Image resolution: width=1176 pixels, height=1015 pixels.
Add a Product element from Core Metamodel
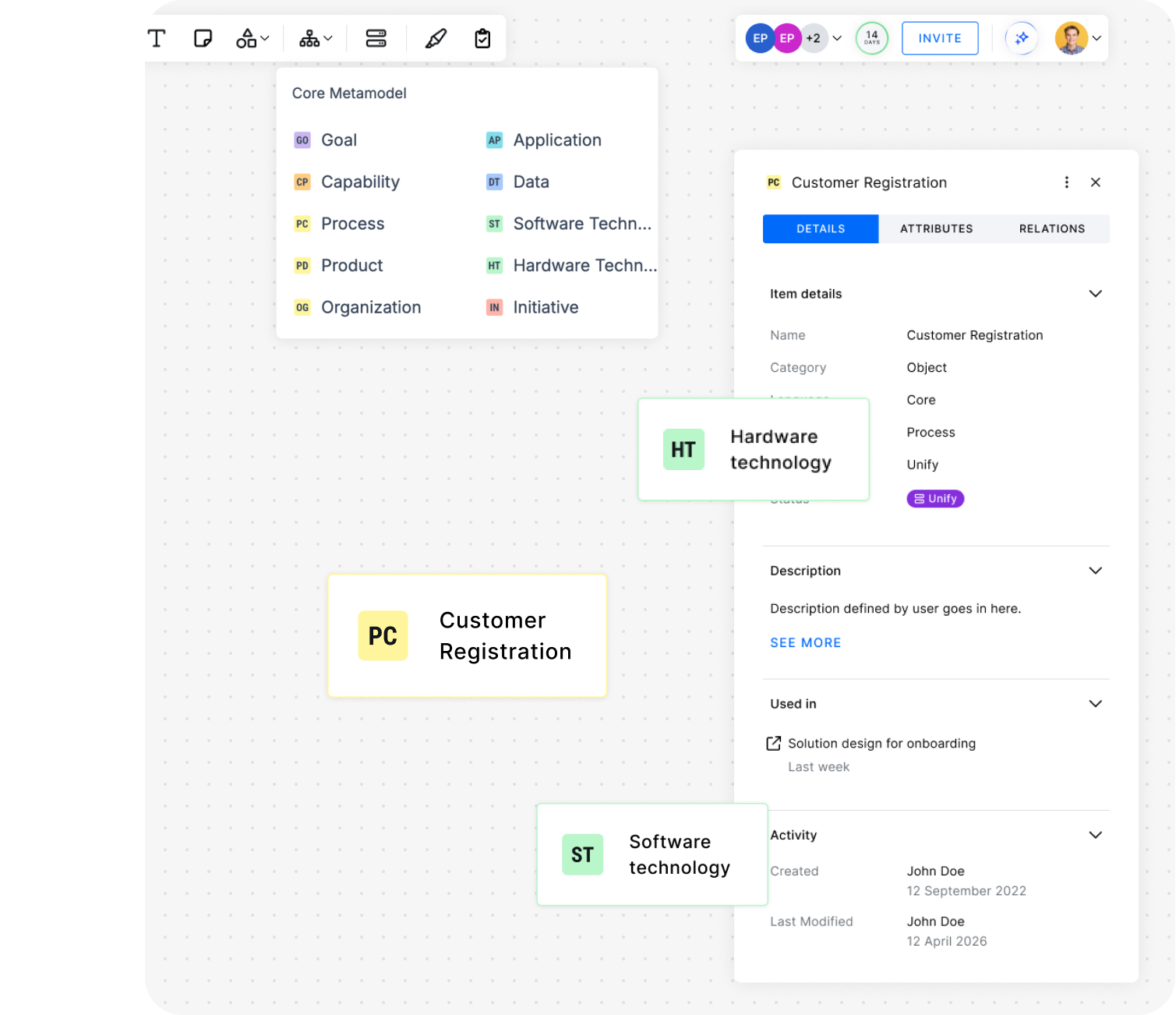(x=338, y=266)
